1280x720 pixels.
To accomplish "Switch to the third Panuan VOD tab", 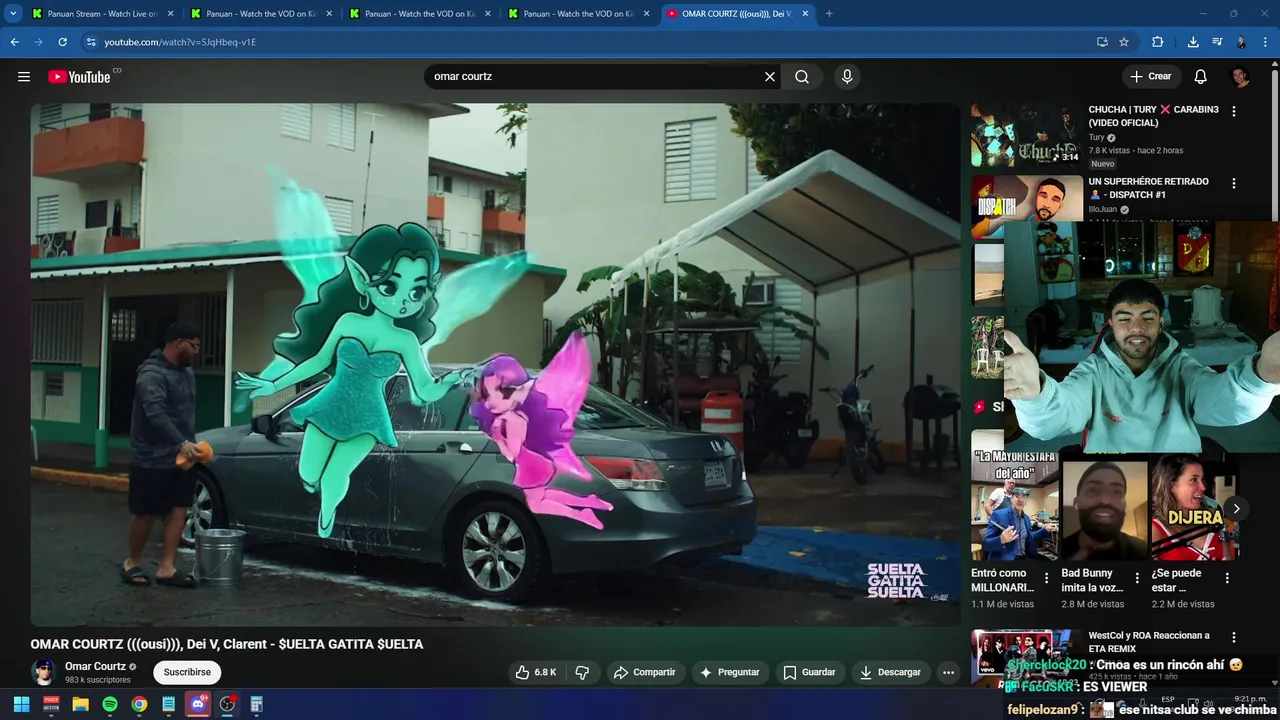I will [x=419, y=14].
